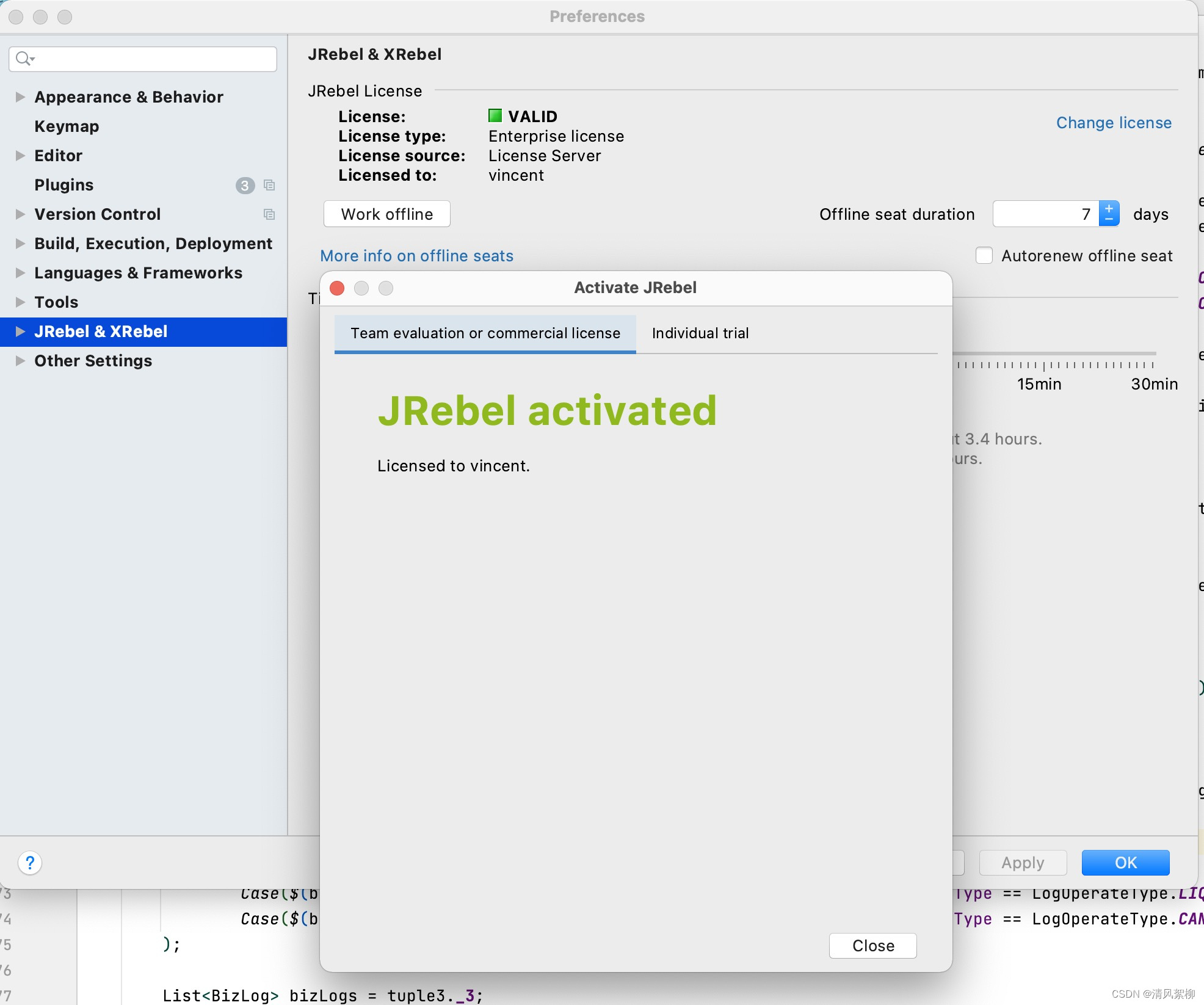Image resolution: width=1204 pixels, height=1005 pixels.
Task: Click the Plugins update badge showing 3
Action: 245,186
